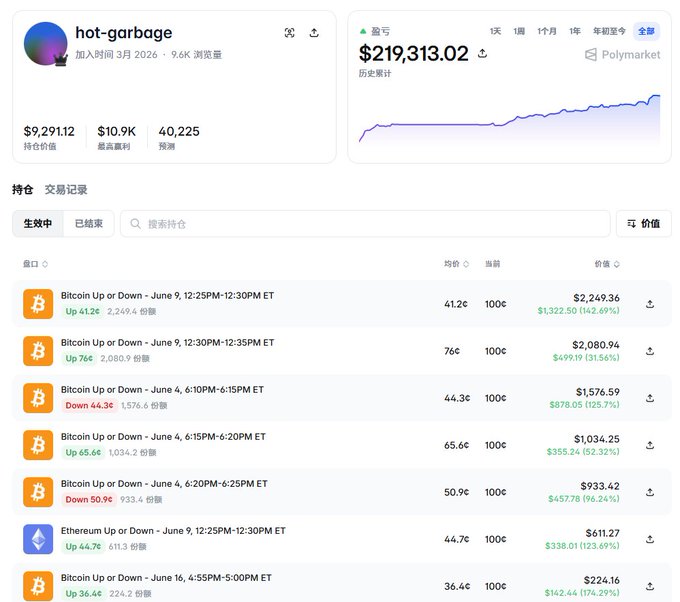680x602 pixels.
Task: Open Bitcoin Up or Down June 4, 6:20PM-6:25PM market
Action: click(164, 484)
